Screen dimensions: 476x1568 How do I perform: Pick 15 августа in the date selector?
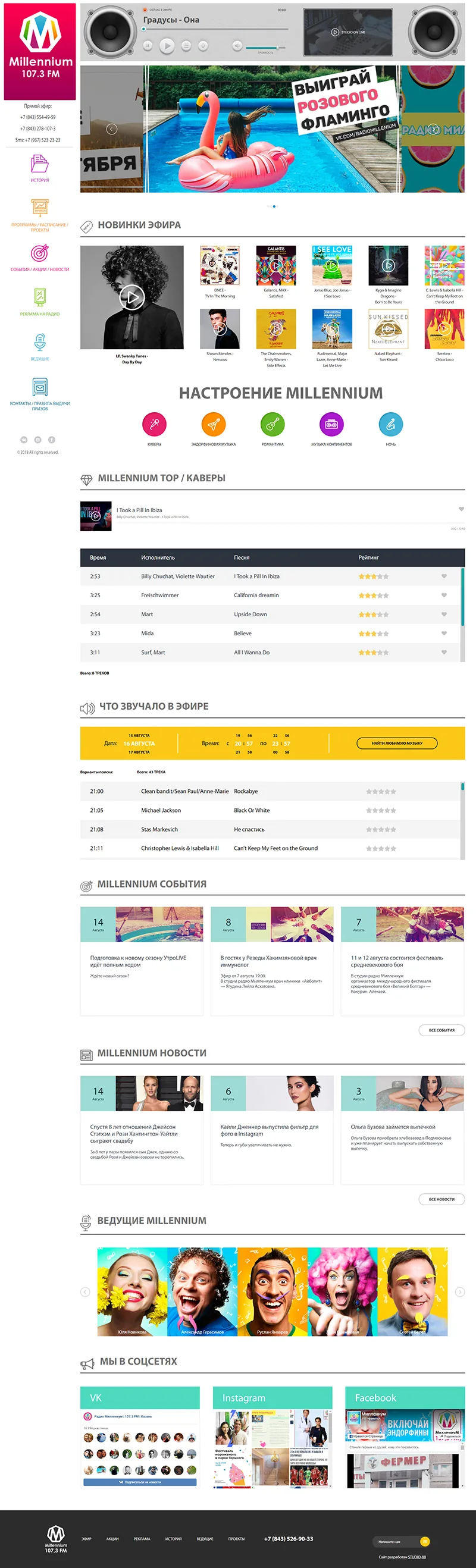coord(139,735)
